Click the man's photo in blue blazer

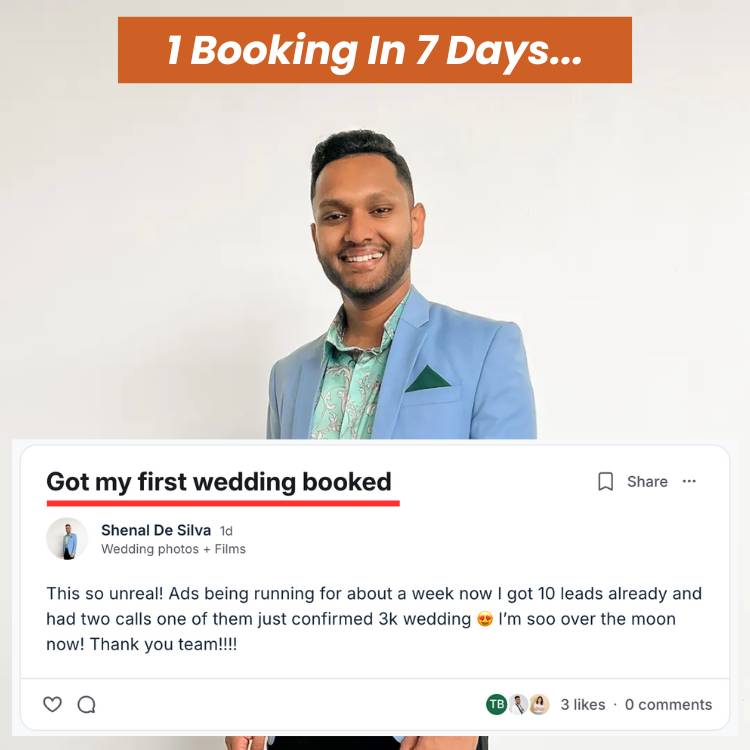pyautogui.click(x=401, y=285)
